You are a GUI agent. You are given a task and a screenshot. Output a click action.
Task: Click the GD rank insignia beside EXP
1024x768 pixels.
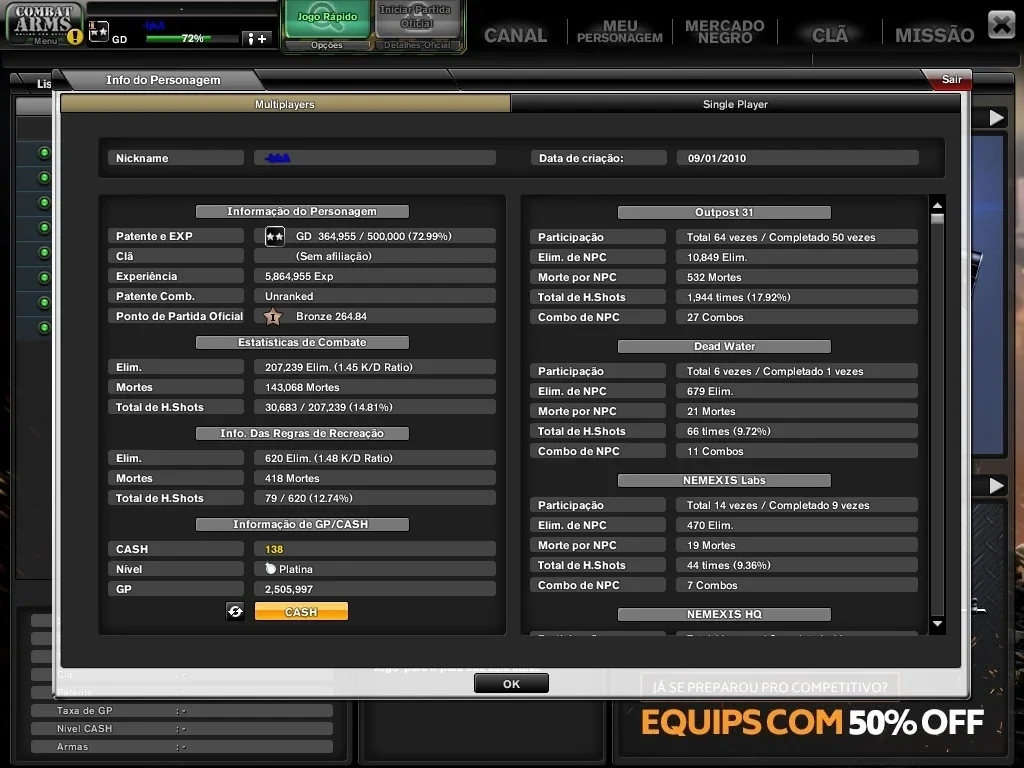(x=274, y=236)
